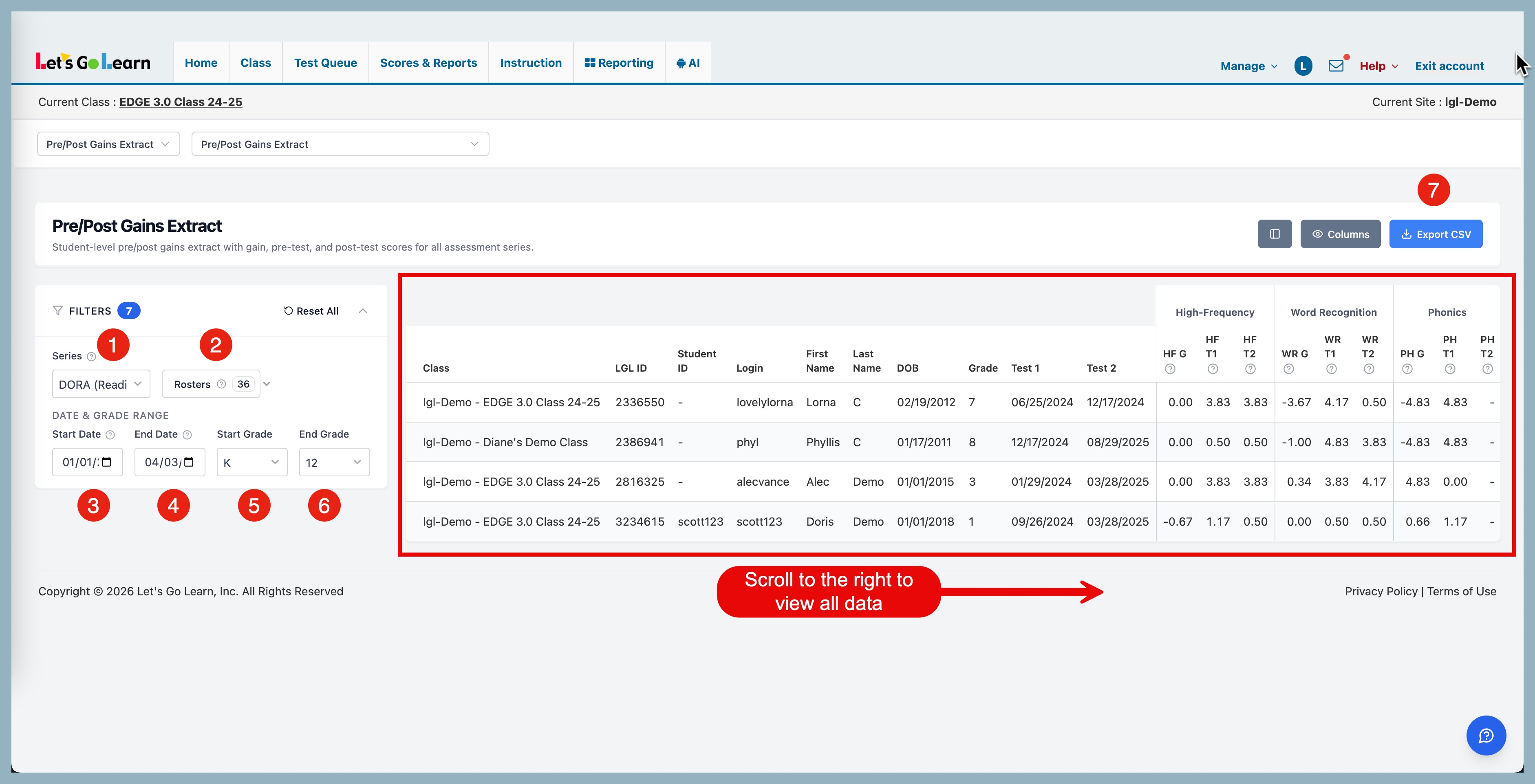Click the End Date help icon
This screenshot has width=1535, height=784.
(187, 435)
